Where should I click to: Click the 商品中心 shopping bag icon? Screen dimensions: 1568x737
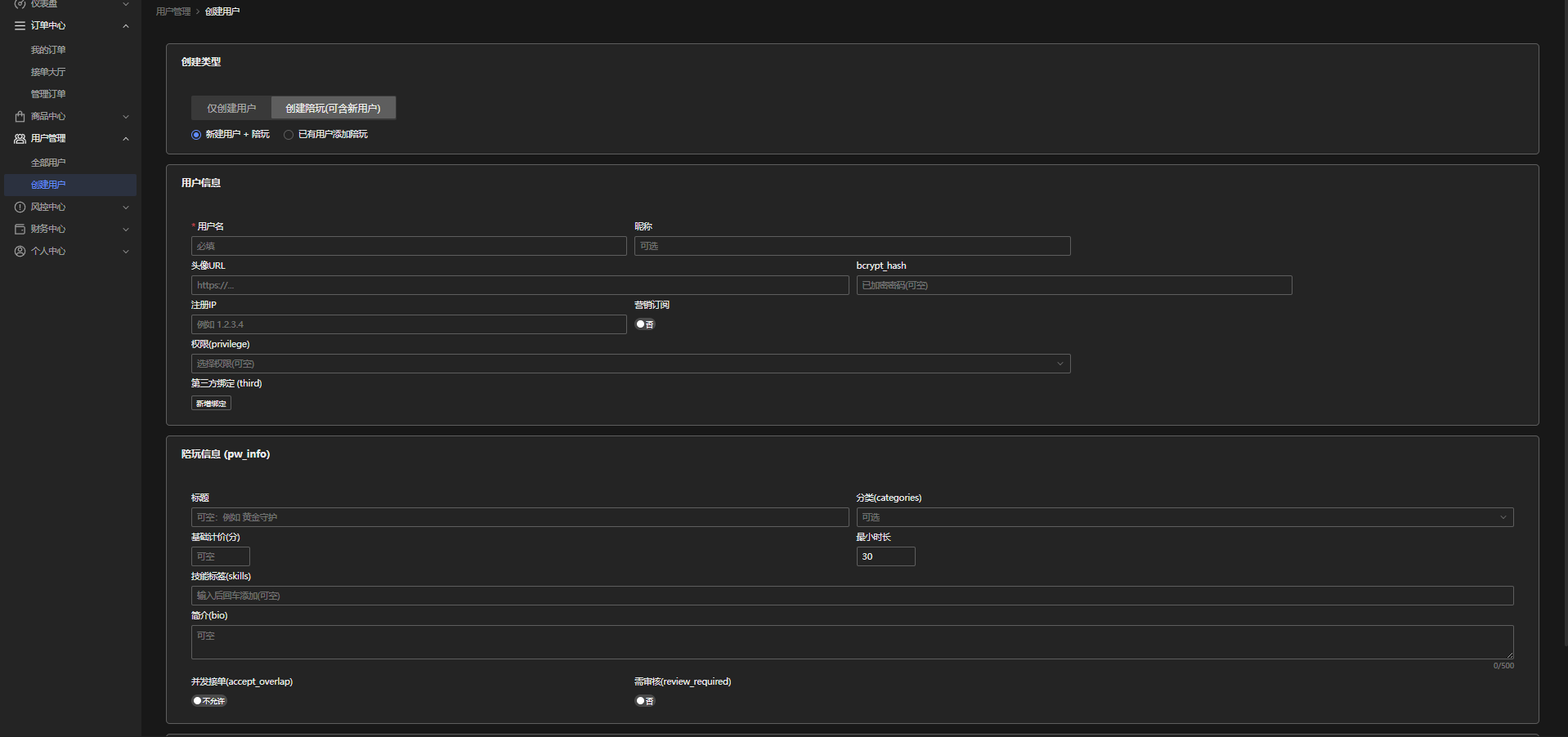click(20, 117)
